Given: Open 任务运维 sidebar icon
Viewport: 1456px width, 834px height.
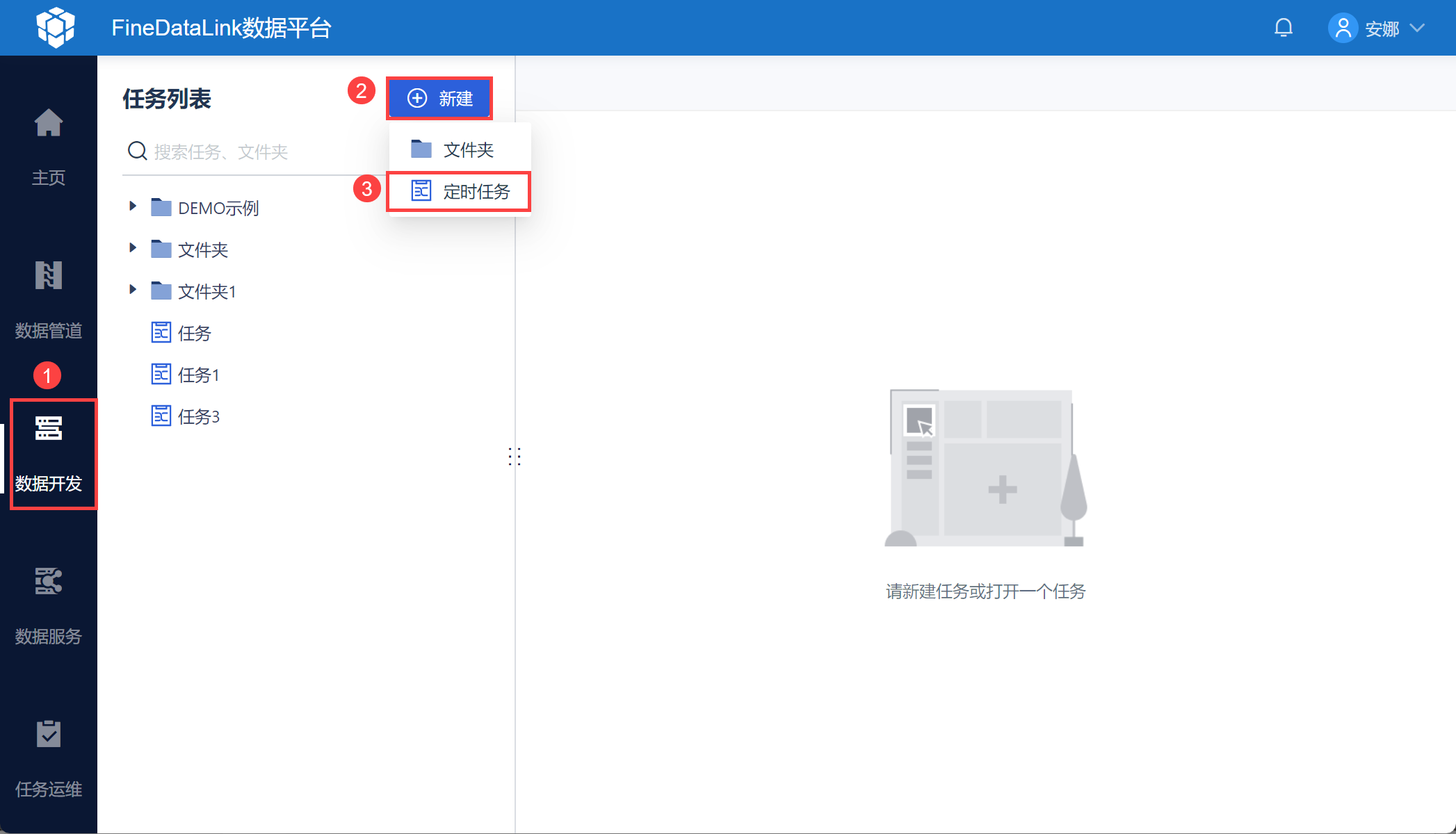Looking at the screenshot, I should pyautogui.click(x=49, y=735).
